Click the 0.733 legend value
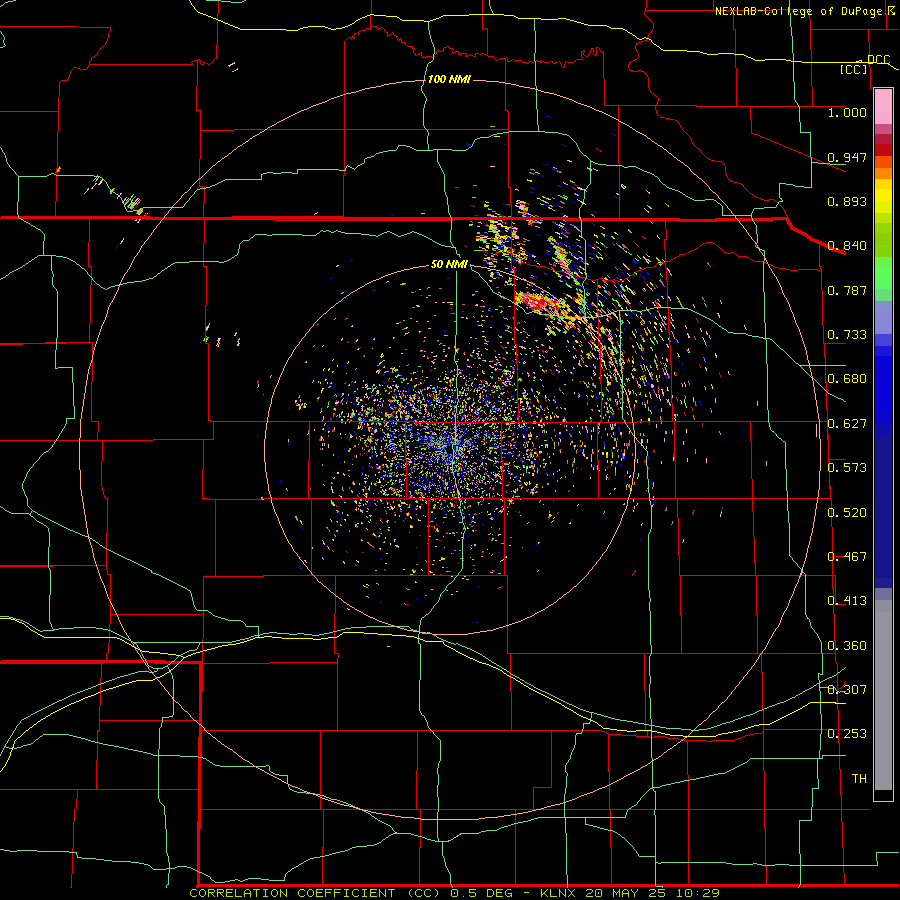Image resolution: width=900 pixels, height=900 pixels. [x=847, y=335]
